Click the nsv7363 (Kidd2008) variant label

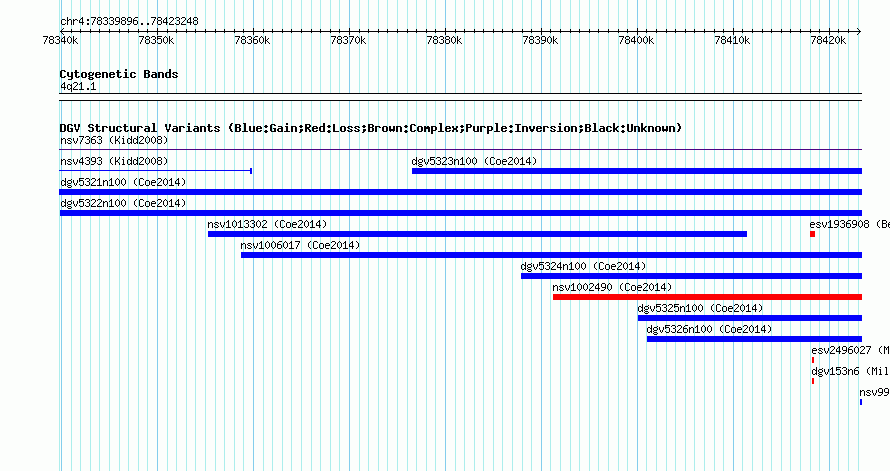point(114,140)
